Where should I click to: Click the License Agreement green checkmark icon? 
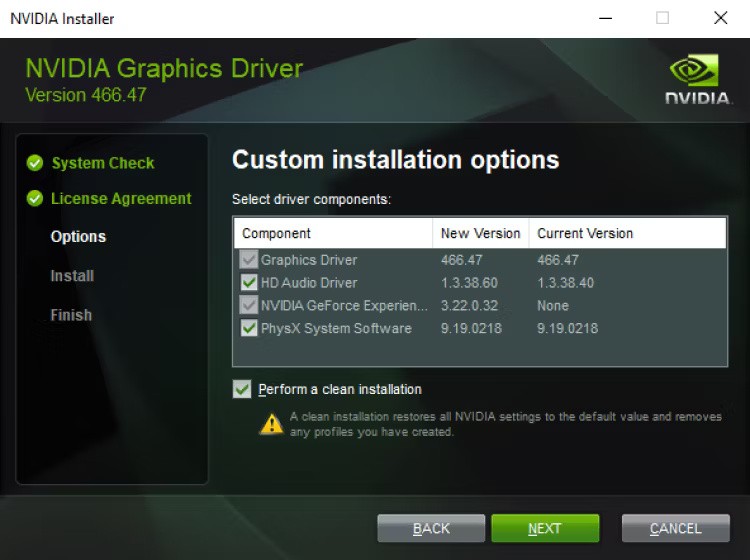click(35, 199)
